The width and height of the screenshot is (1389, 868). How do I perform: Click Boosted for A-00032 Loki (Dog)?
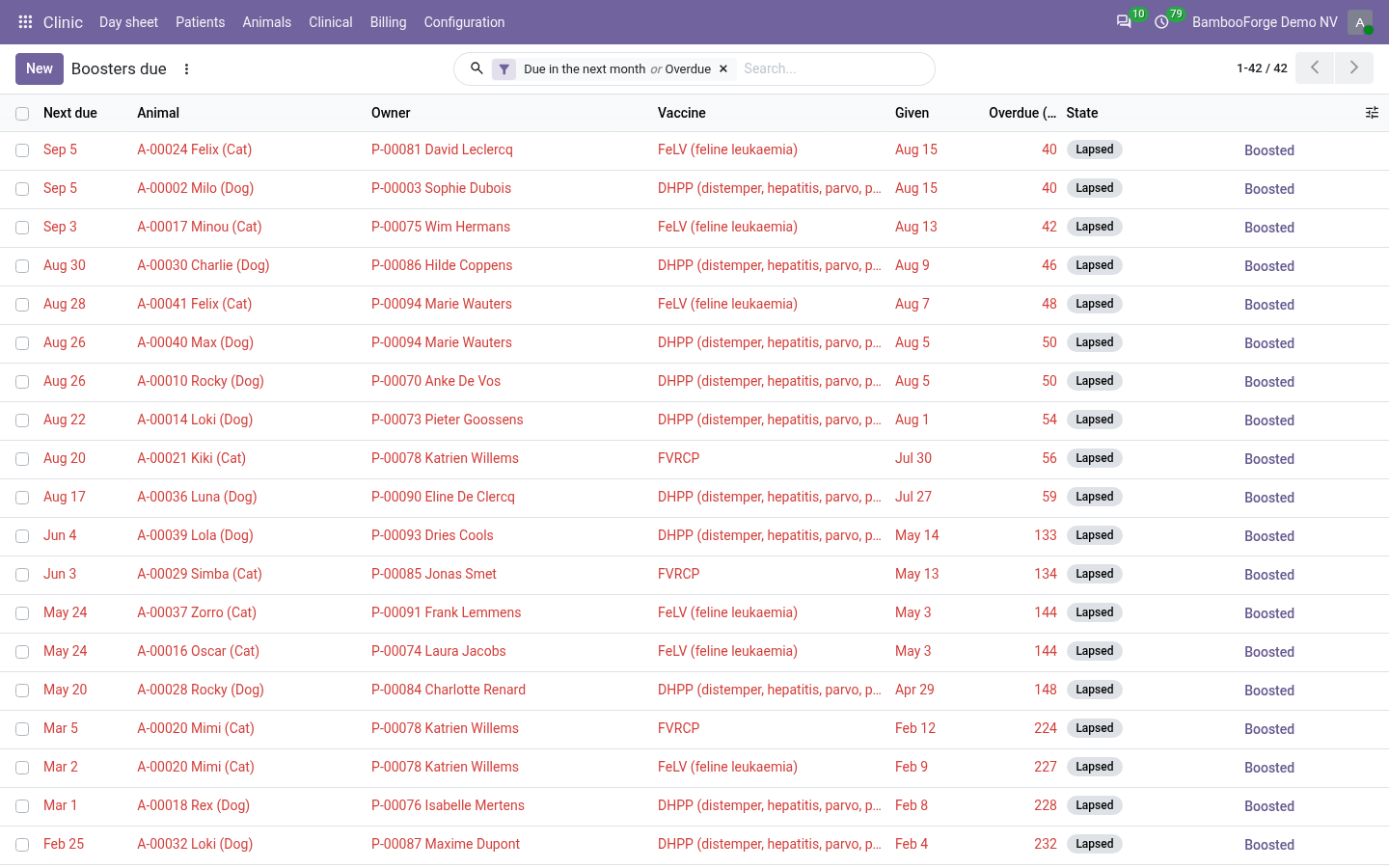[1269, 845]
